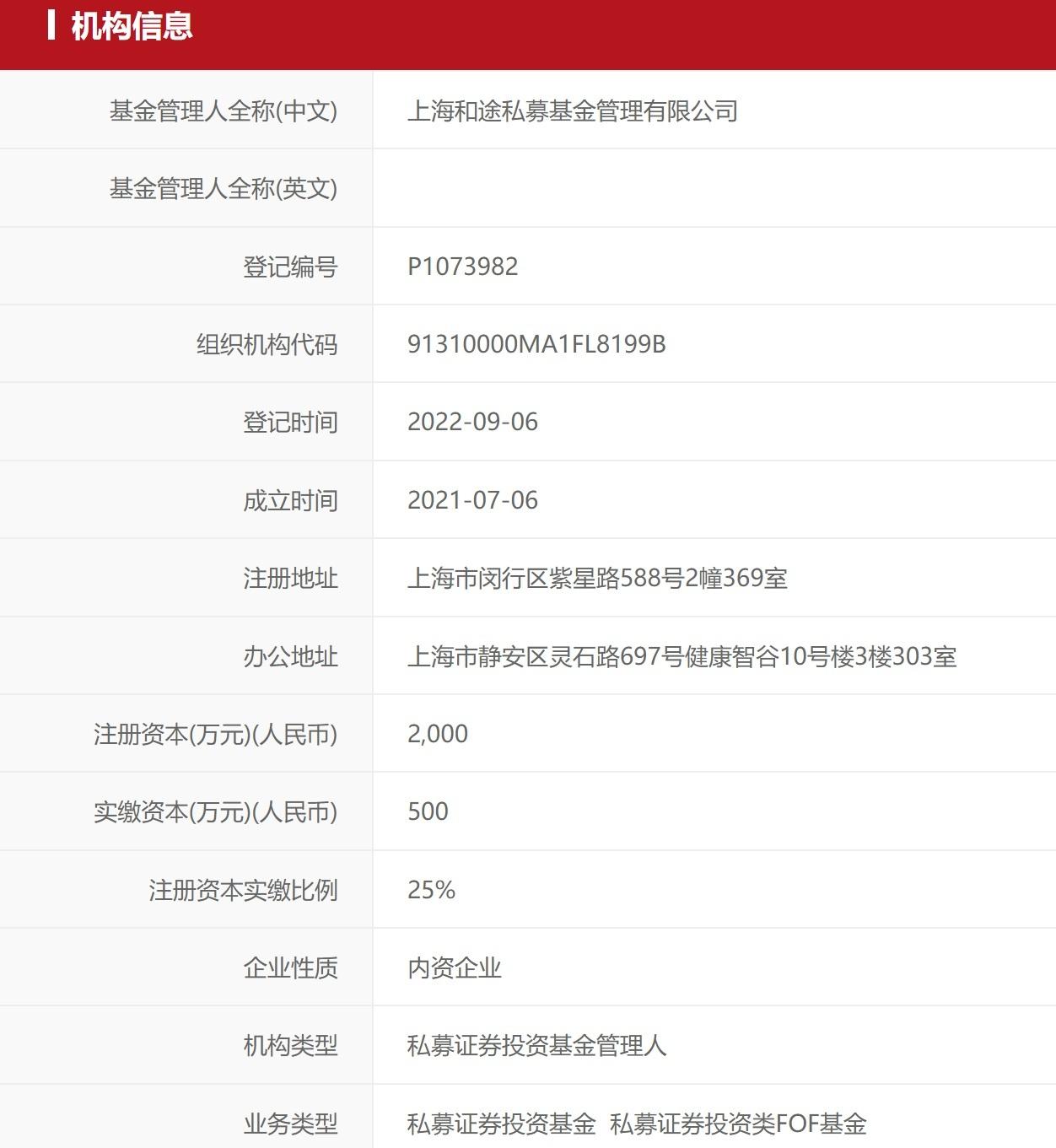Select the label 基金管理人全称(中文)

click(x=224, y=111)
